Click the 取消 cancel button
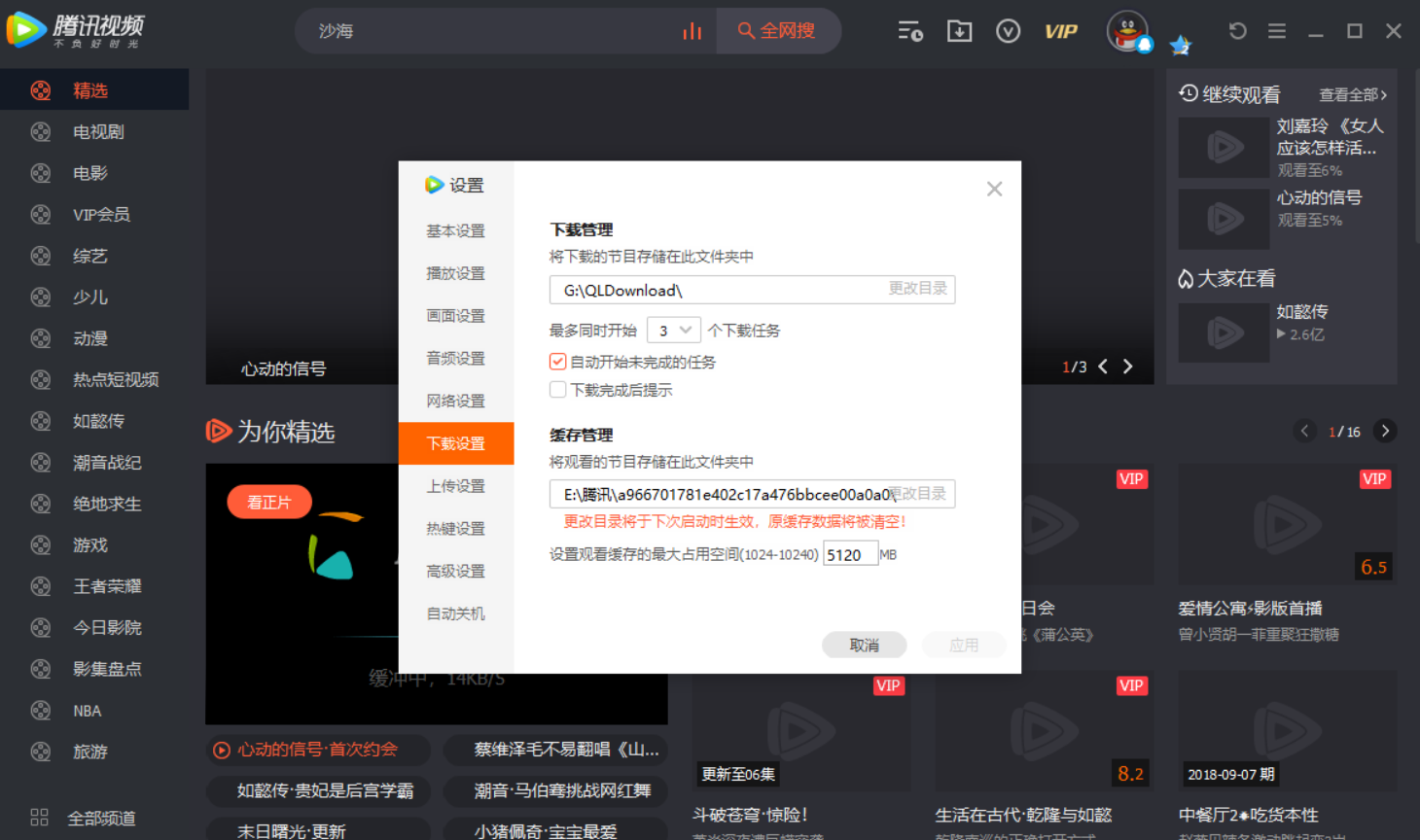The width and height of the screenshot is (1420, 840). click(x=864, y=645)
